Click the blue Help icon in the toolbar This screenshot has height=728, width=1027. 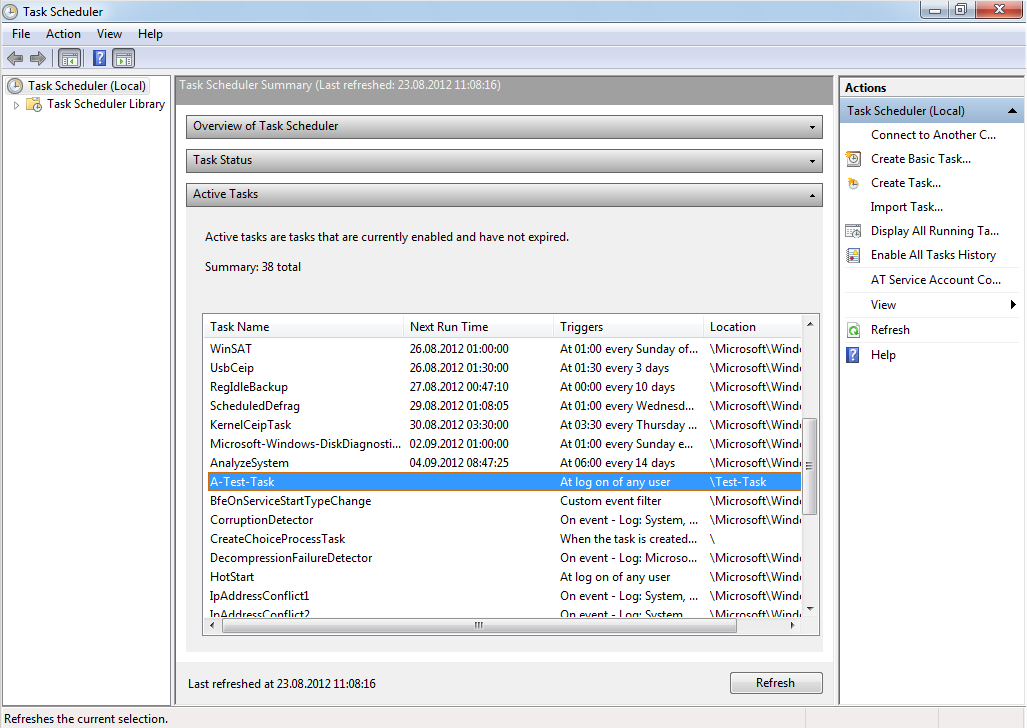pyautogui.click(x=99, y=58)
